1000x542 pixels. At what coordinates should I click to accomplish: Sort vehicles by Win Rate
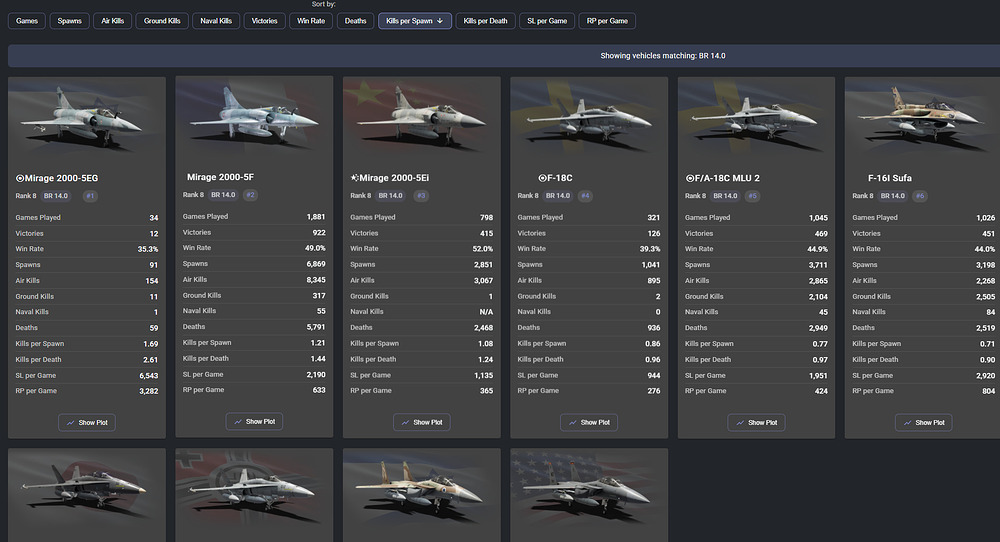pyautogui.click(x=311, y=21)
